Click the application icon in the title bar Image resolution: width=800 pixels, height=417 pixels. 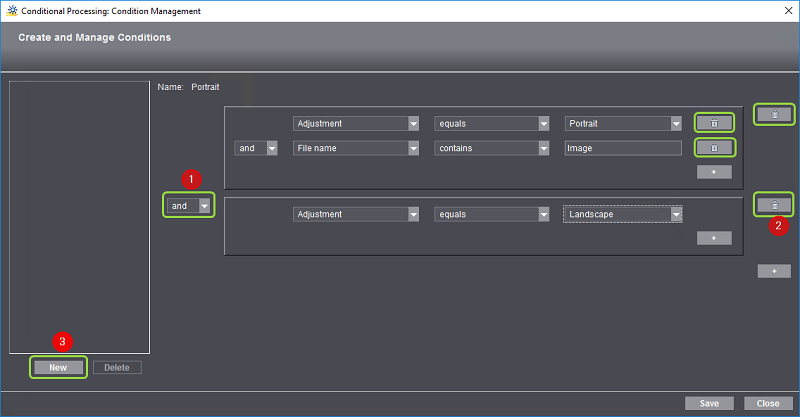pos(9,10)
